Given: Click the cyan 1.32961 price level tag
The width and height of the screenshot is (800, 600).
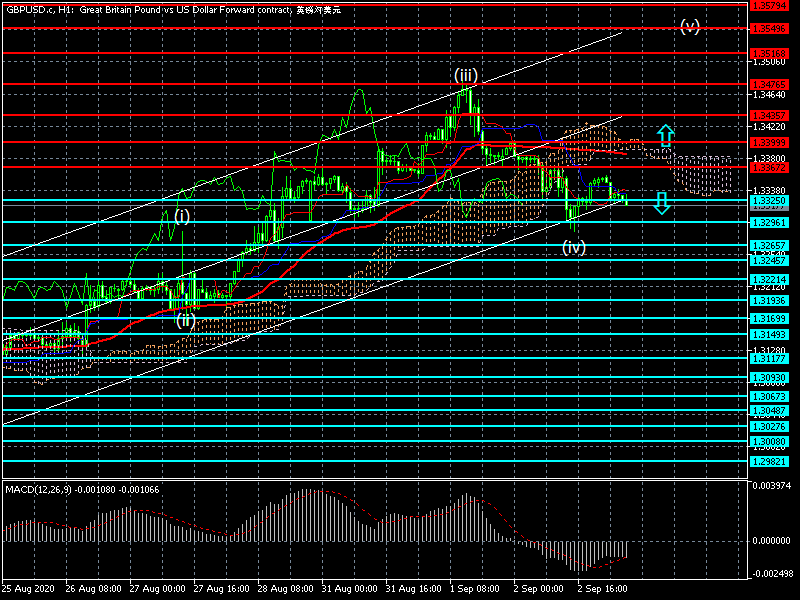Looking at the screenshot, I should pyautogui.click(x=769, y=222).
